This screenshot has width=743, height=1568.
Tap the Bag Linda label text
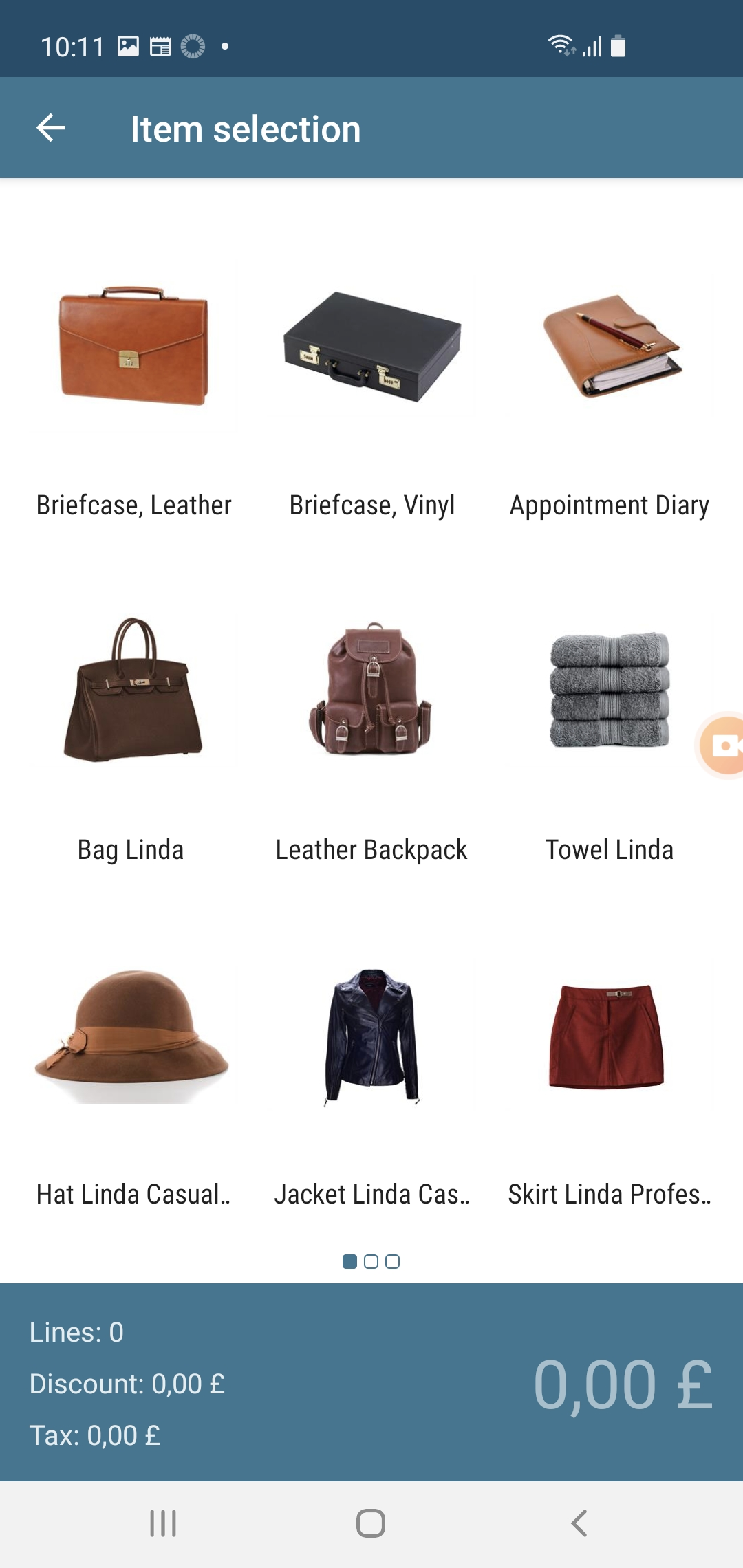point(131,850)
